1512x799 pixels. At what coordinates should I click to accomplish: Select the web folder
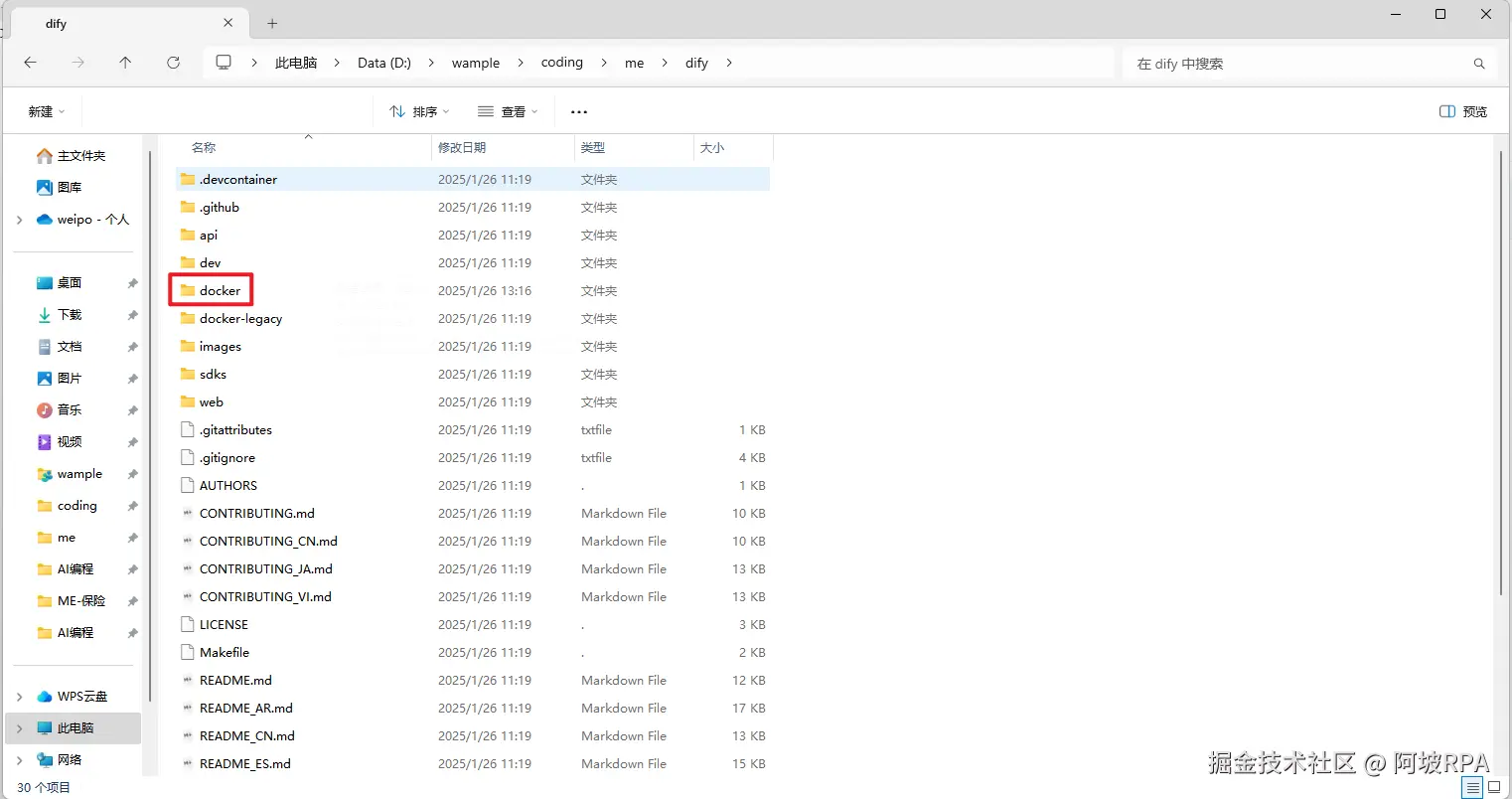coord(473,402)
